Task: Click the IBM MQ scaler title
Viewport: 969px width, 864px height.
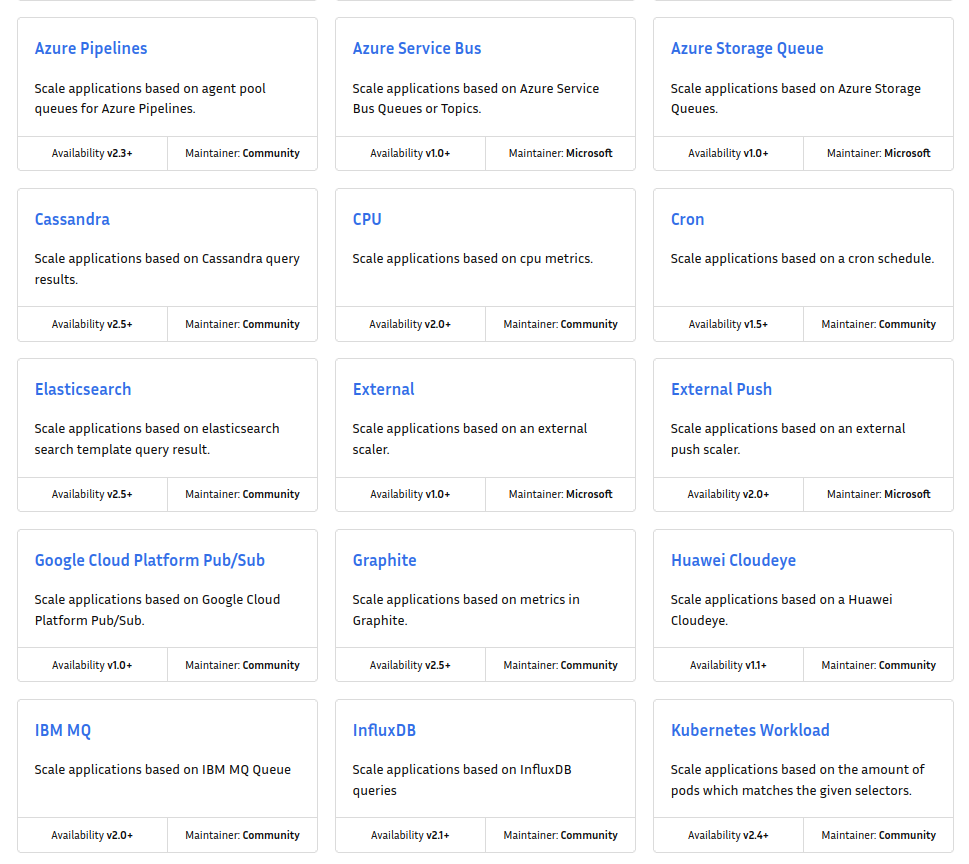Action: pyautogui.click(x=62, y=731)
